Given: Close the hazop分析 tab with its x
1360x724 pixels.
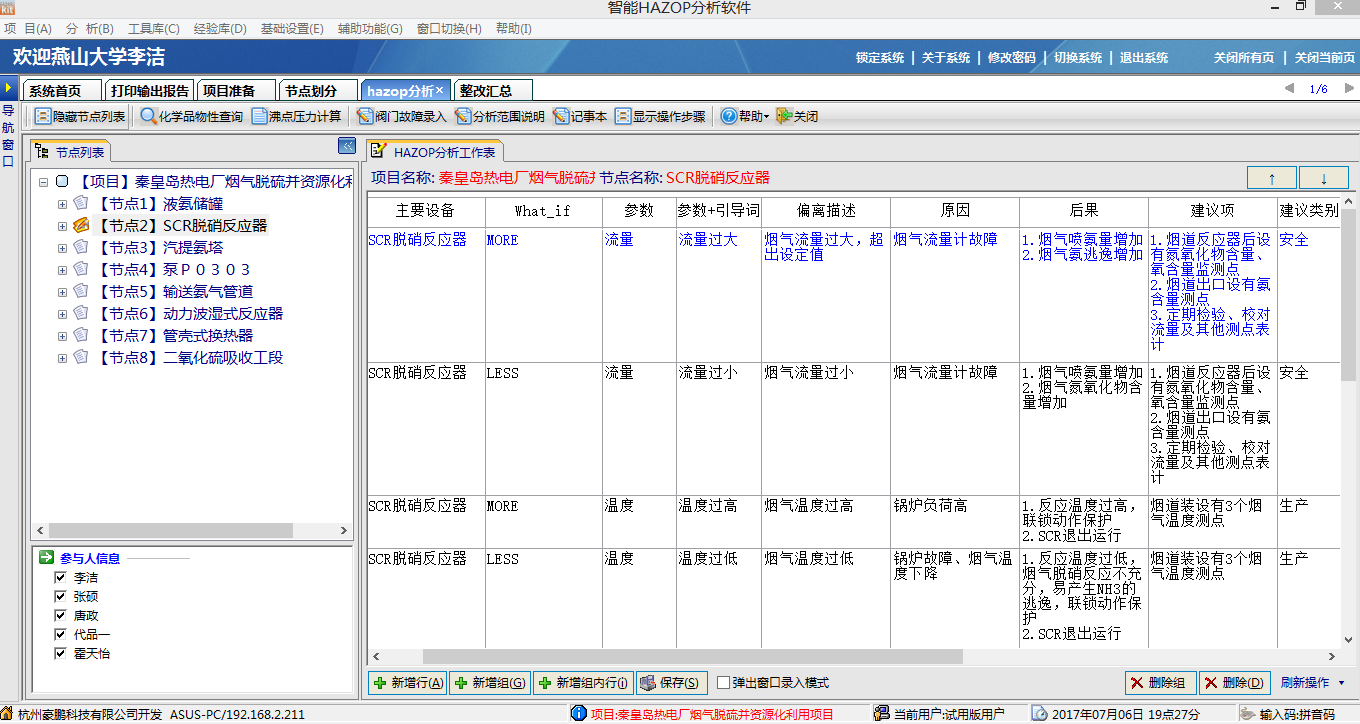Looking at the screenshot, I should 440,90.
